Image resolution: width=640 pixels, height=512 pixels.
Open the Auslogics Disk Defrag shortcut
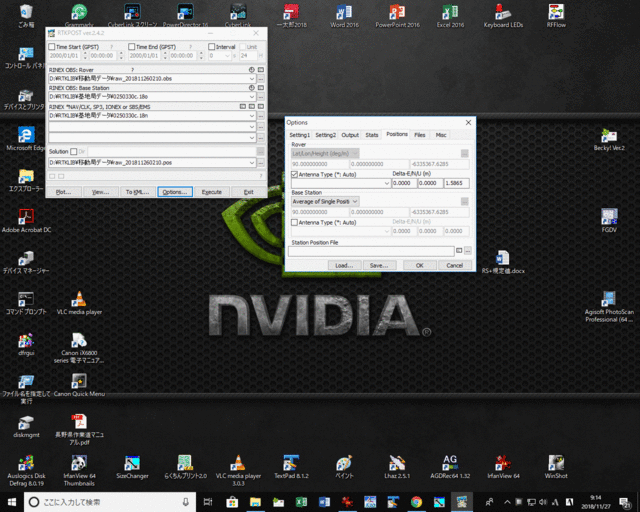26,470
